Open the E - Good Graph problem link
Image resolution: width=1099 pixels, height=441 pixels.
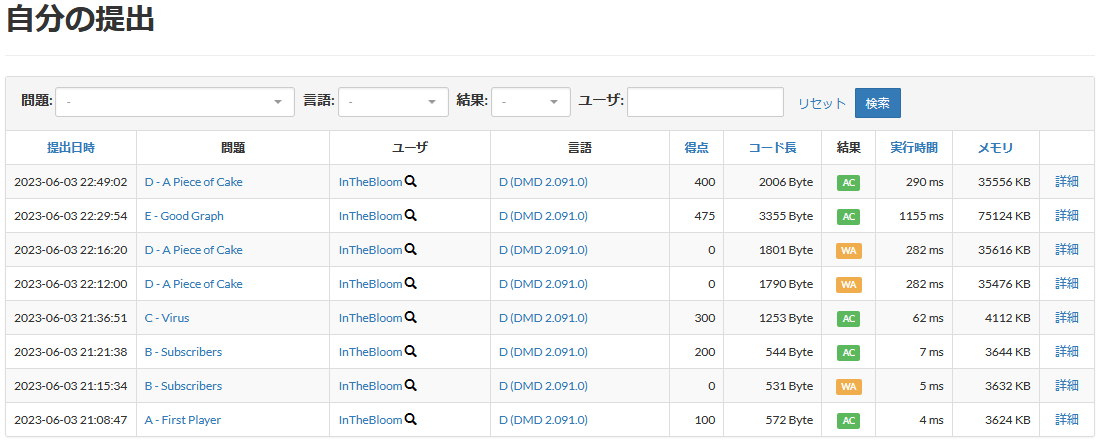click(184, 216)
